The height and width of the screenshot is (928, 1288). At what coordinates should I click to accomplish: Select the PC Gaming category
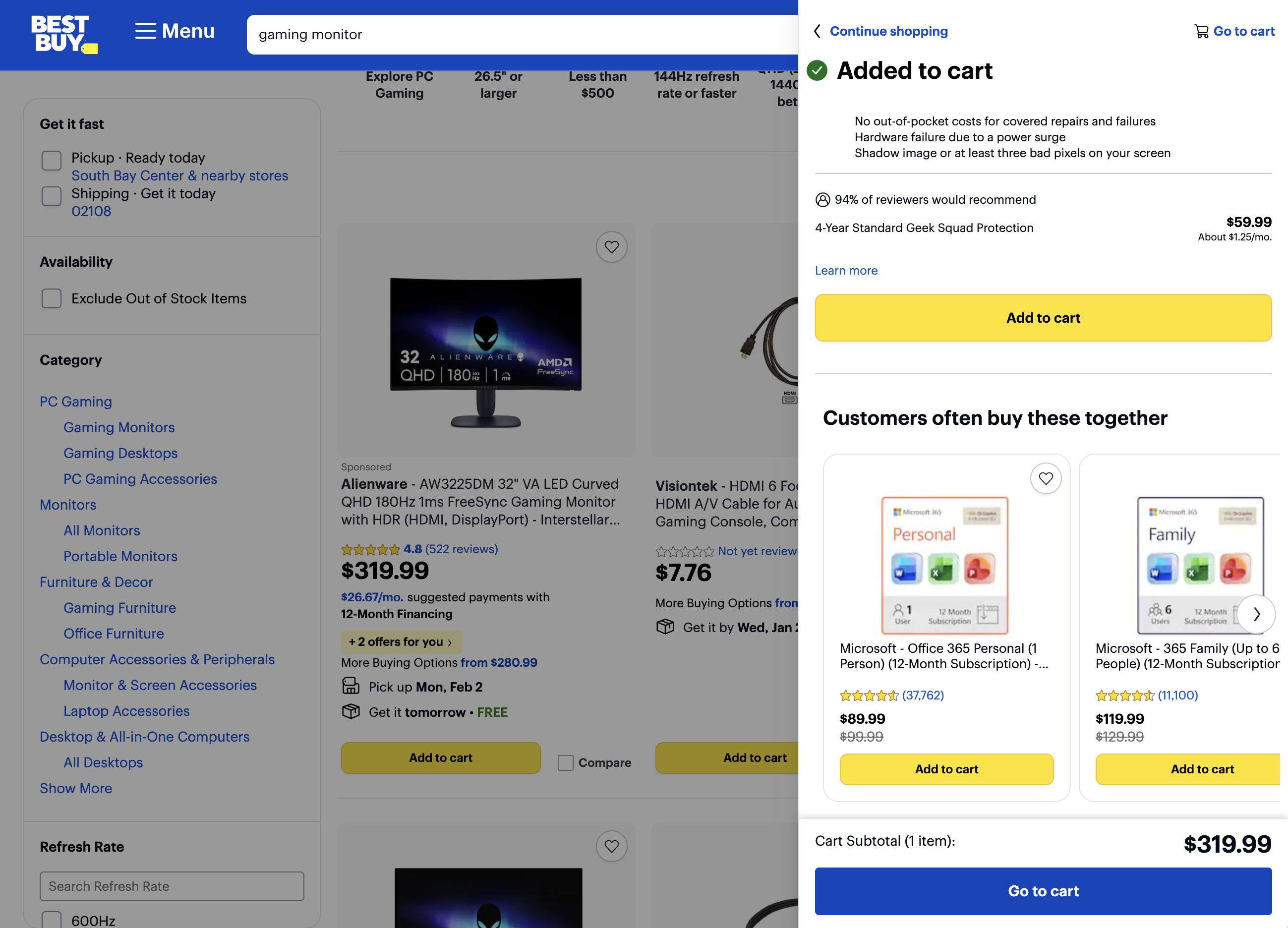[x=75, y=401]
